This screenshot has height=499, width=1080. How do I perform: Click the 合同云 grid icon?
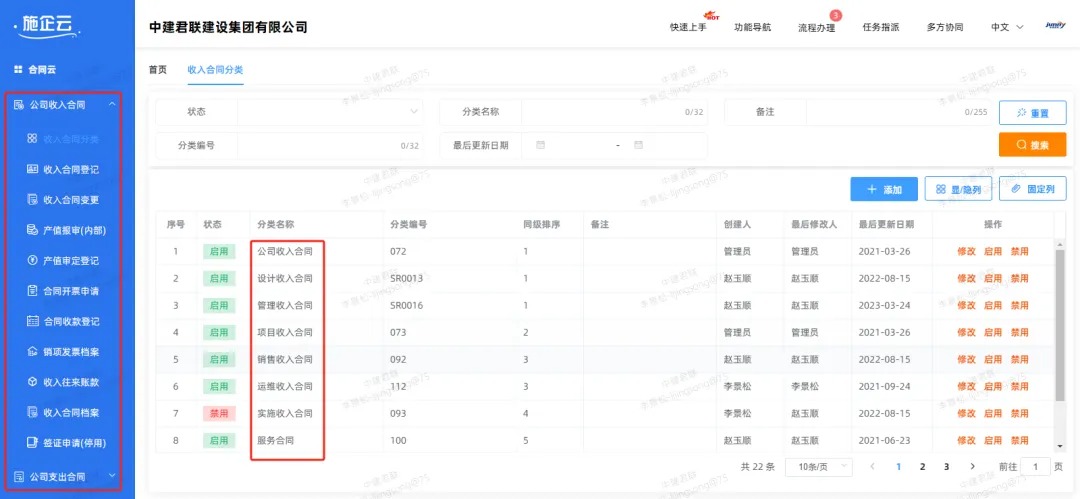(x=17, y=70)
